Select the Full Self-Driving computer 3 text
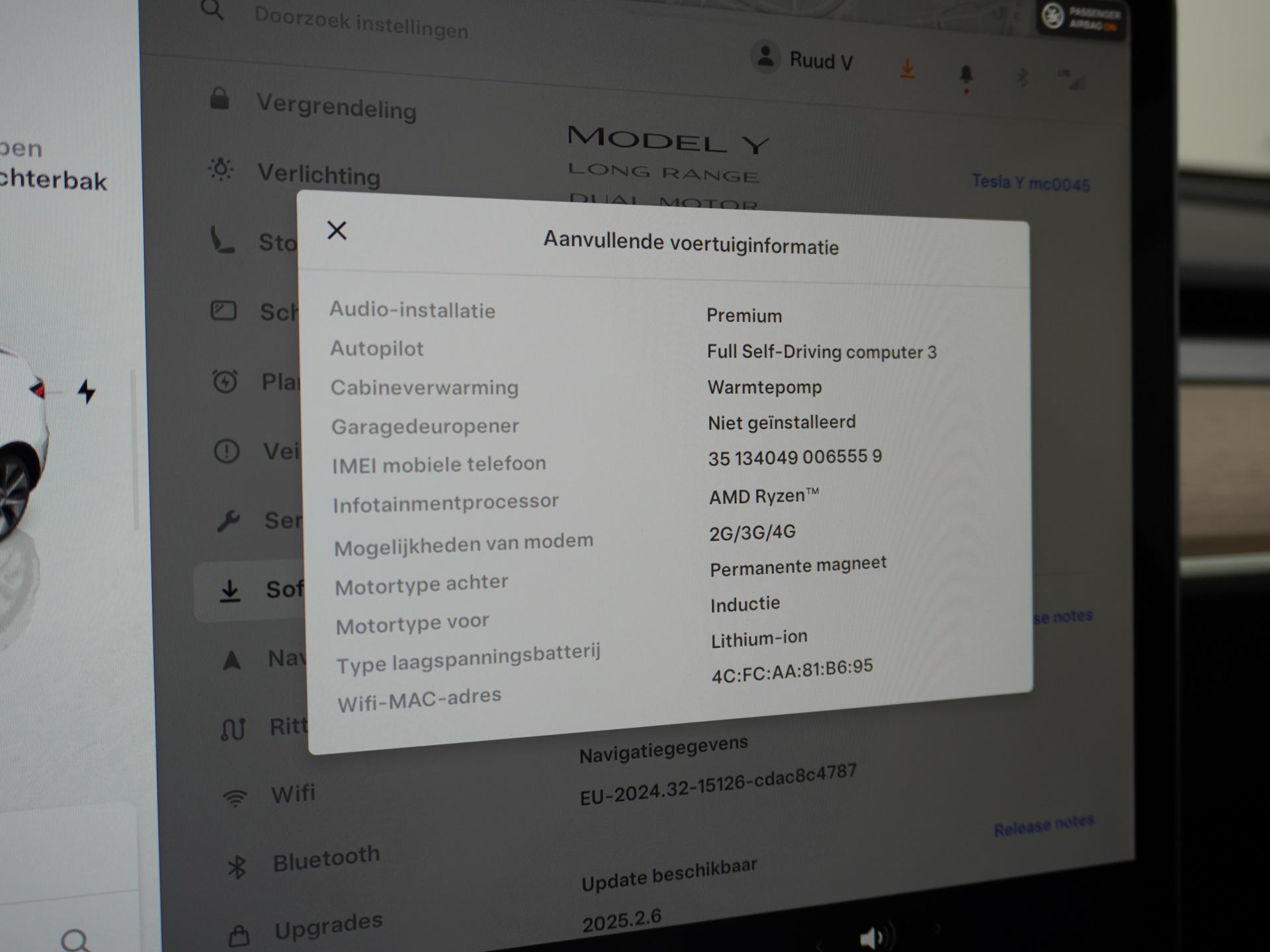Image resolution: width=1270 pixels, height=952 pixels. [822, 352]
